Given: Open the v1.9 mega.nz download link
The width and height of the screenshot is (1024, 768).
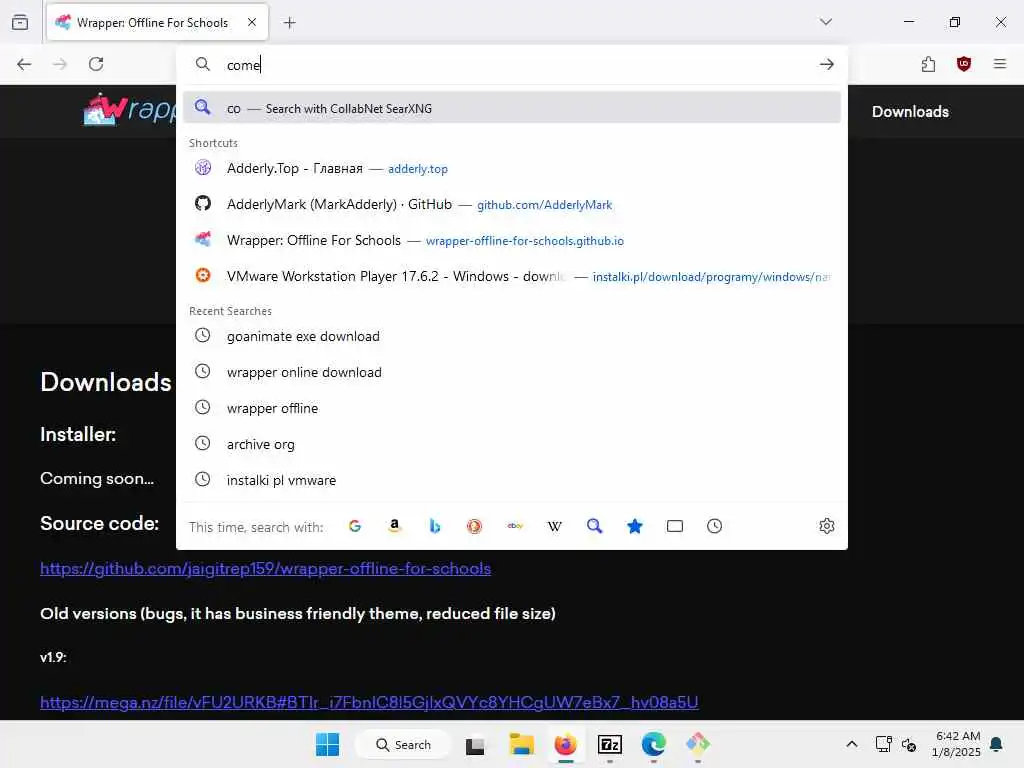Looking at the screenshot, I should pos(369,702).
